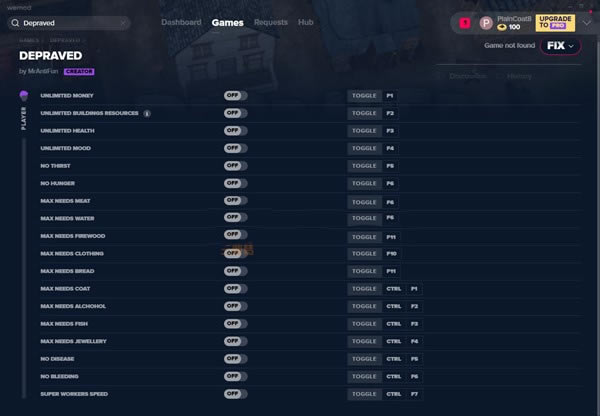Go to the Hub tab

coord(305,22)
